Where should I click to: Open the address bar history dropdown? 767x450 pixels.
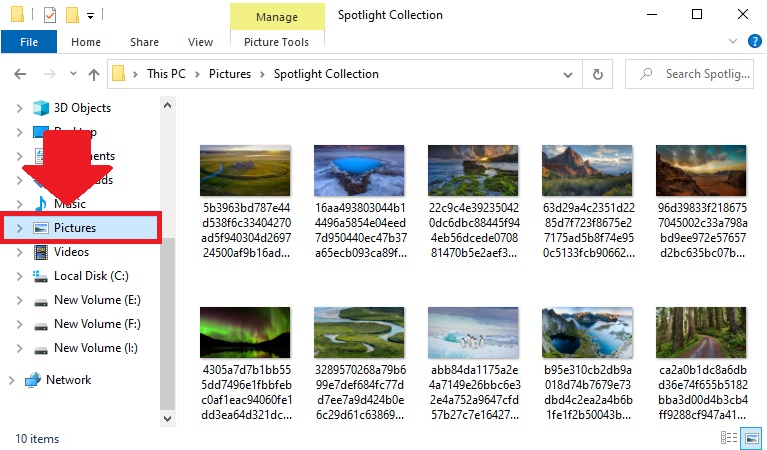point(568,74)
